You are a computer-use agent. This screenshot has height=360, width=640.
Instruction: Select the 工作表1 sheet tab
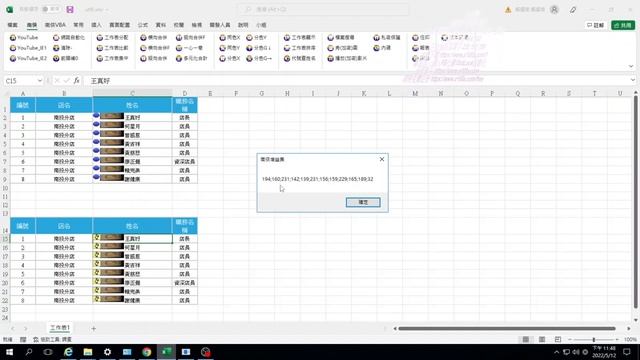click(60, 328)
